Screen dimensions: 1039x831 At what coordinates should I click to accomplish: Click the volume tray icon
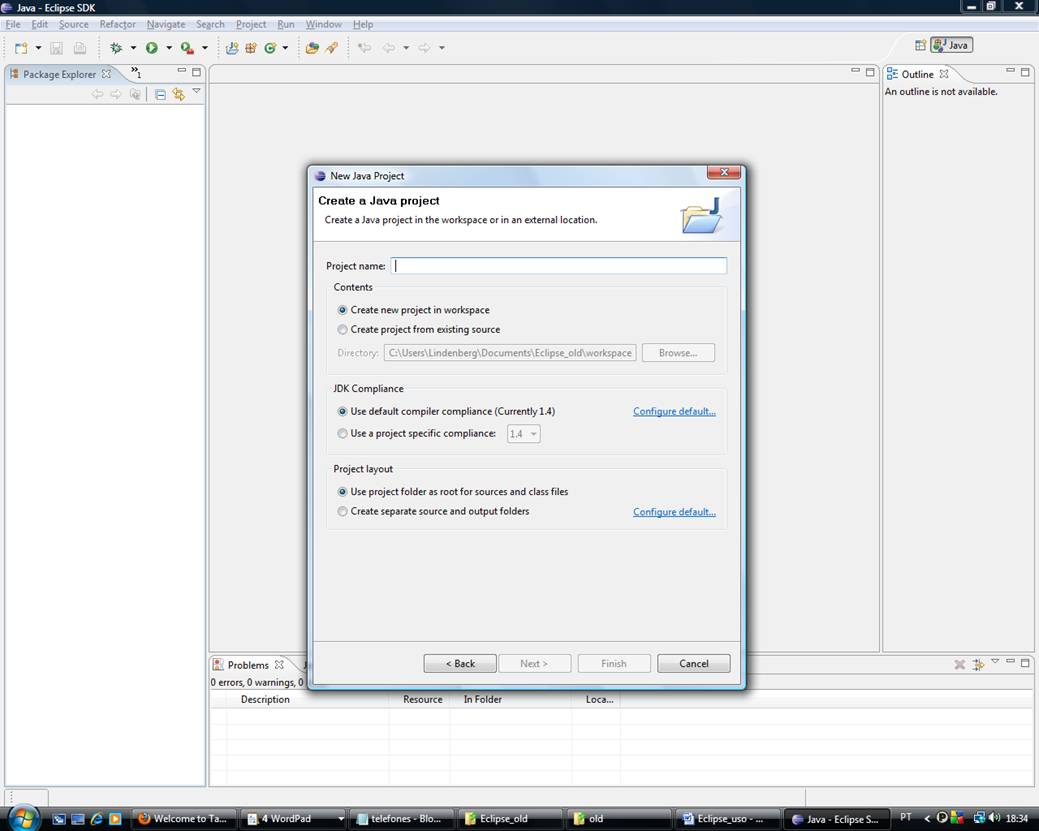click(994, 818)
